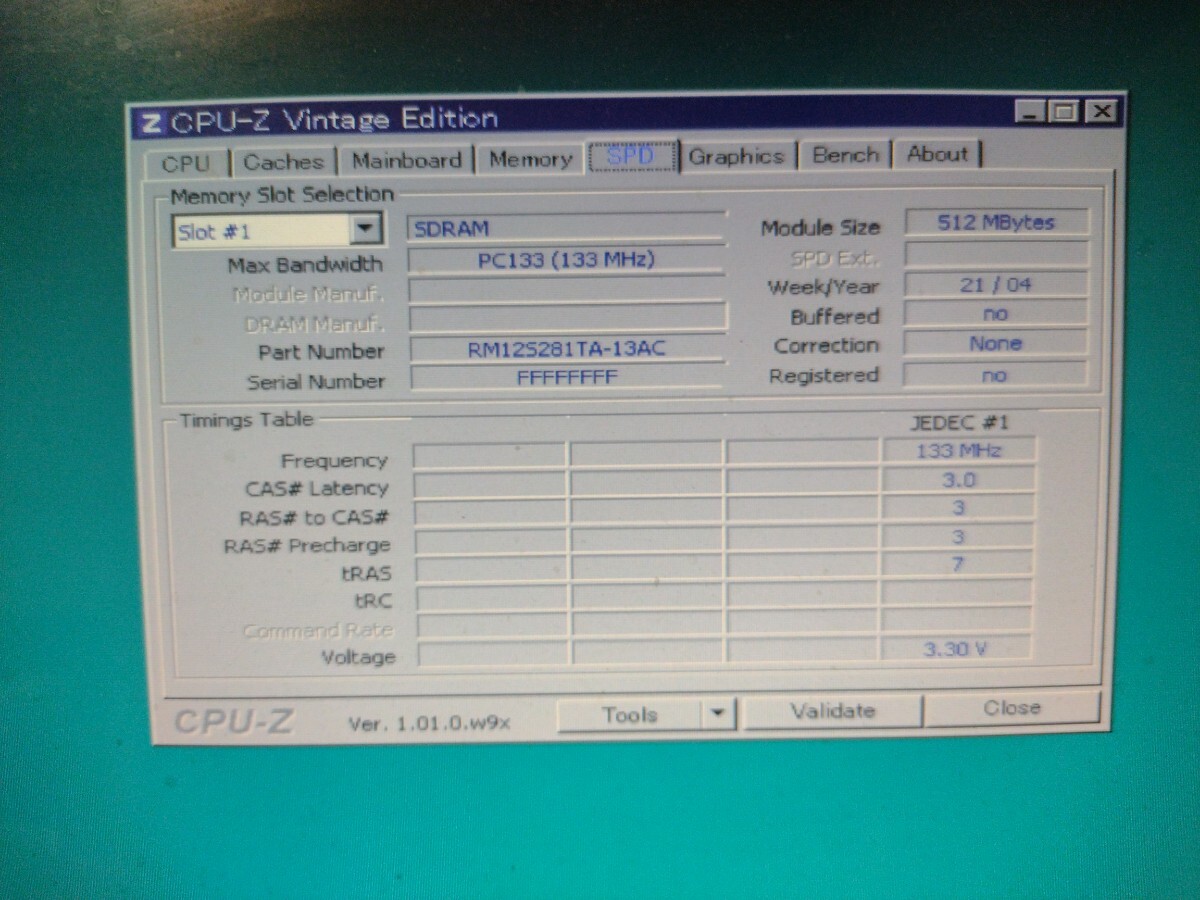1200x900 pixels.
Task: Click the SPD tab
Action: click(632, 156)
